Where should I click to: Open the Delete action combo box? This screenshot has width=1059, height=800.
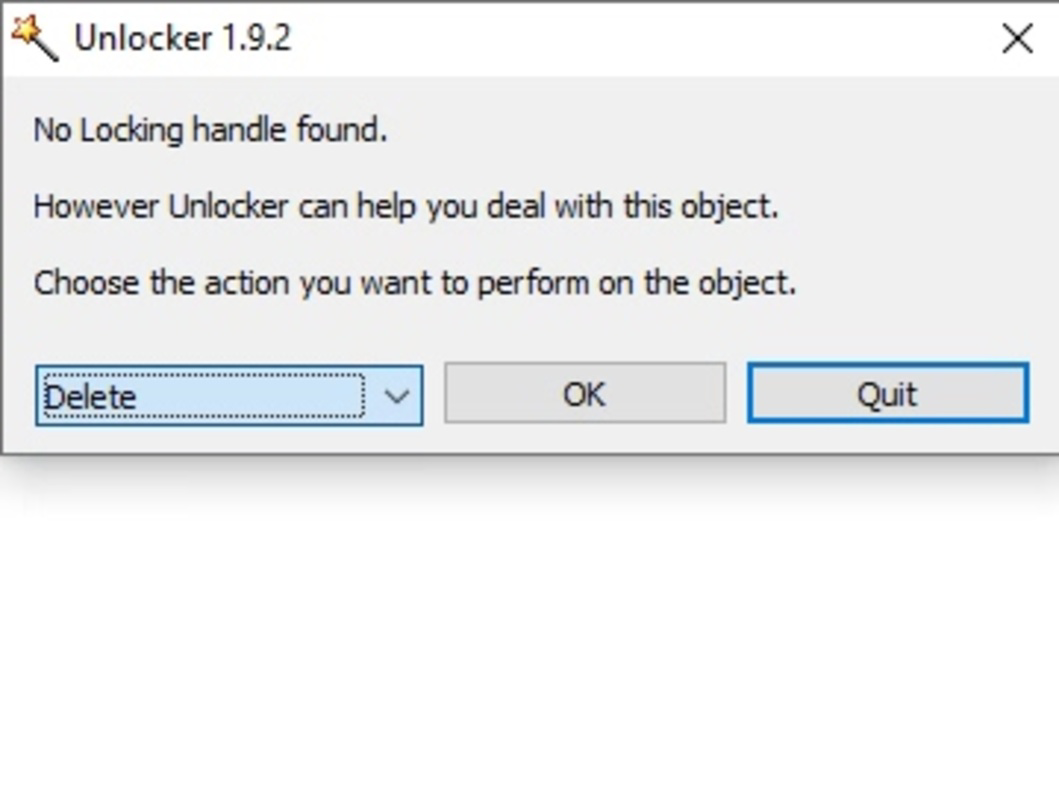230,396
